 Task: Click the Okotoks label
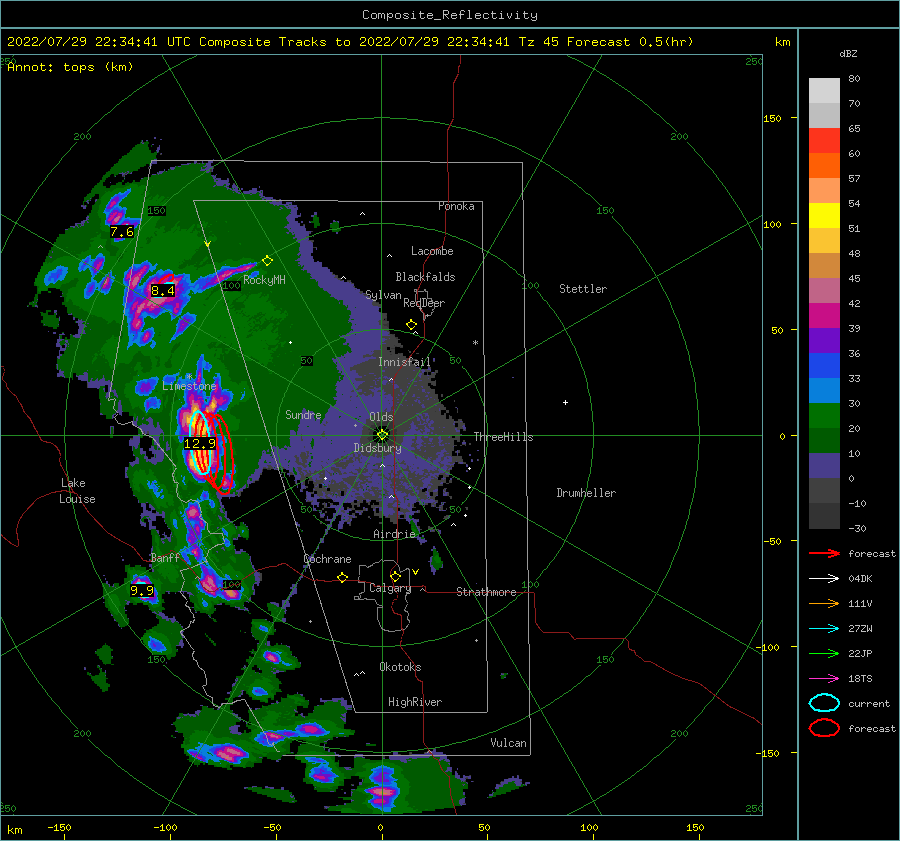[x=400, y=667]
